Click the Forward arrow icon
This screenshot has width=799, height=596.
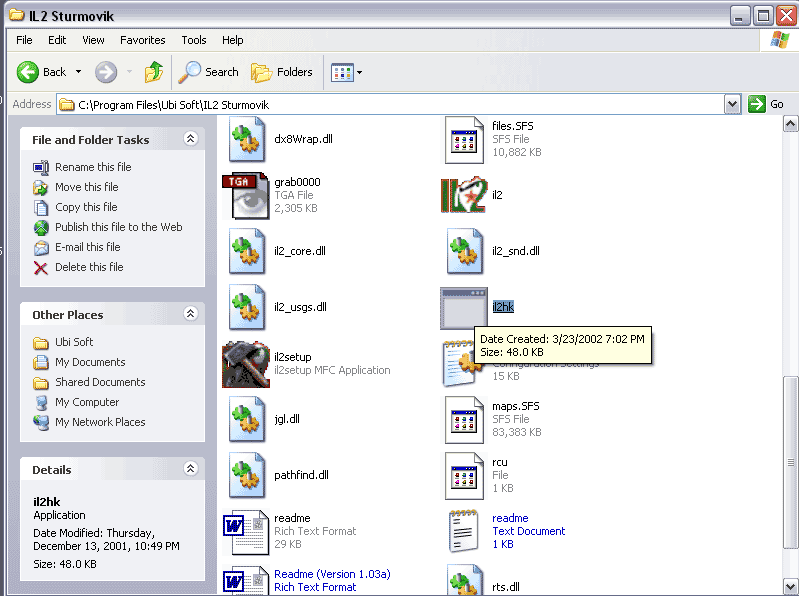(x=106, y=72)
